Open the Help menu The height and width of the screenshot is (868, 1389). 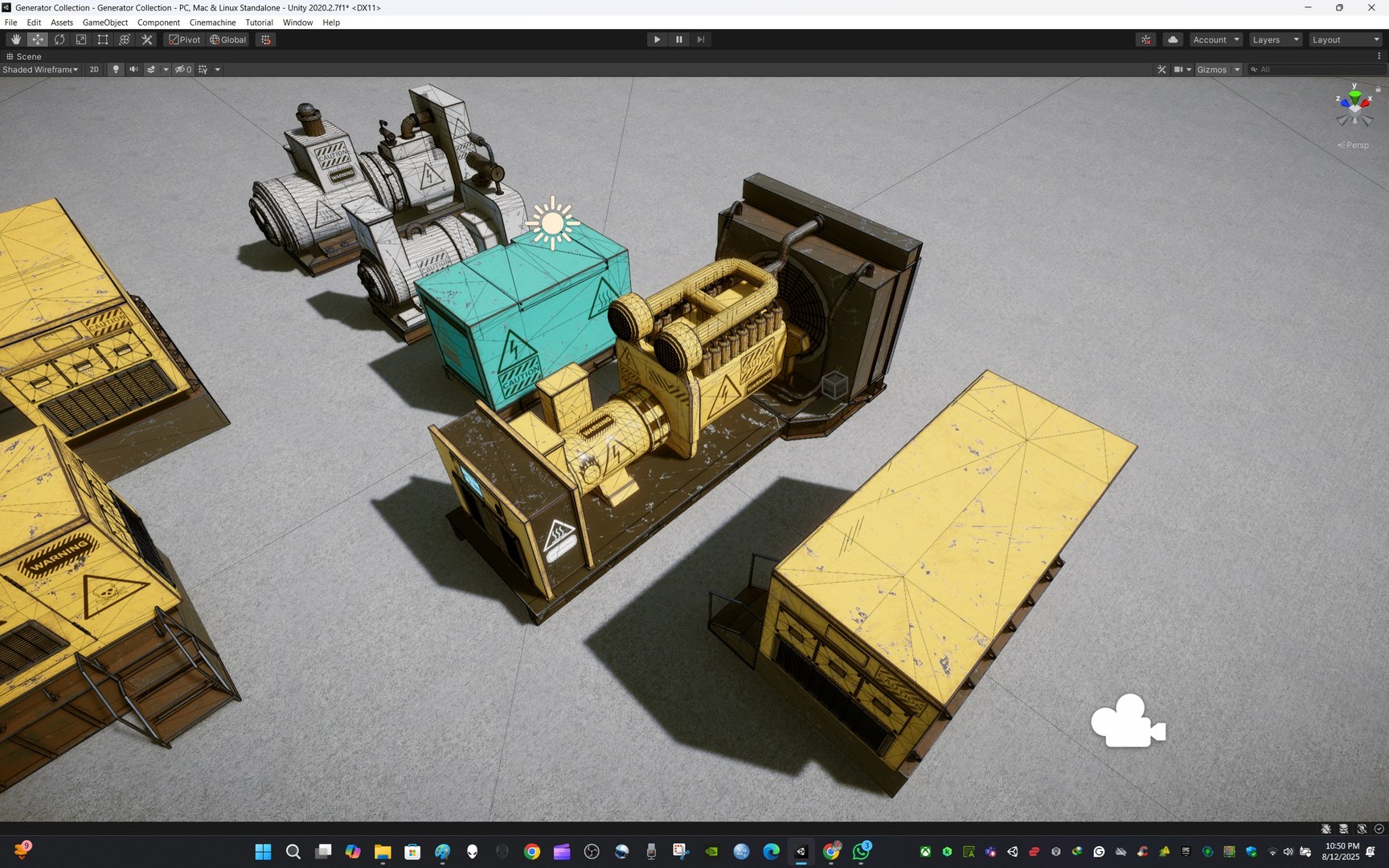coord(331,23)
